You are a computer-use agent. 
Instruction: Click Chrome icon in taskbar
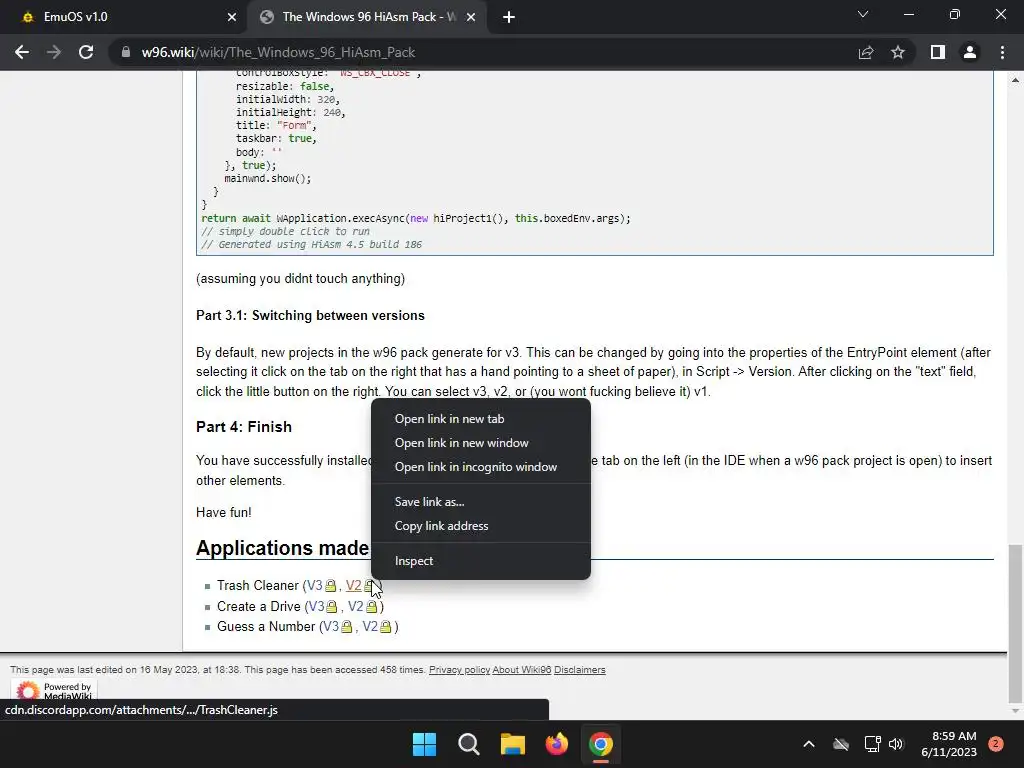tap(601, 744)
